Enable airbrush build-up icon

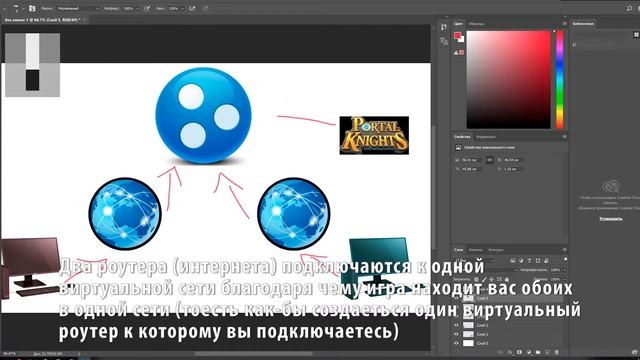192,8
